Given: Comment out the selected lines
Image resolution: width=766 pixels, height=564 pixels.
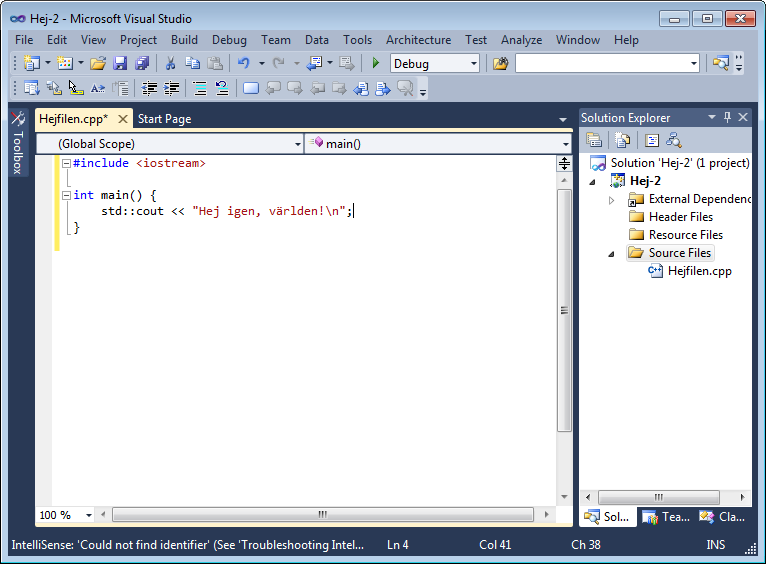Looking at the screenshot, I should [x=200, y=88].
